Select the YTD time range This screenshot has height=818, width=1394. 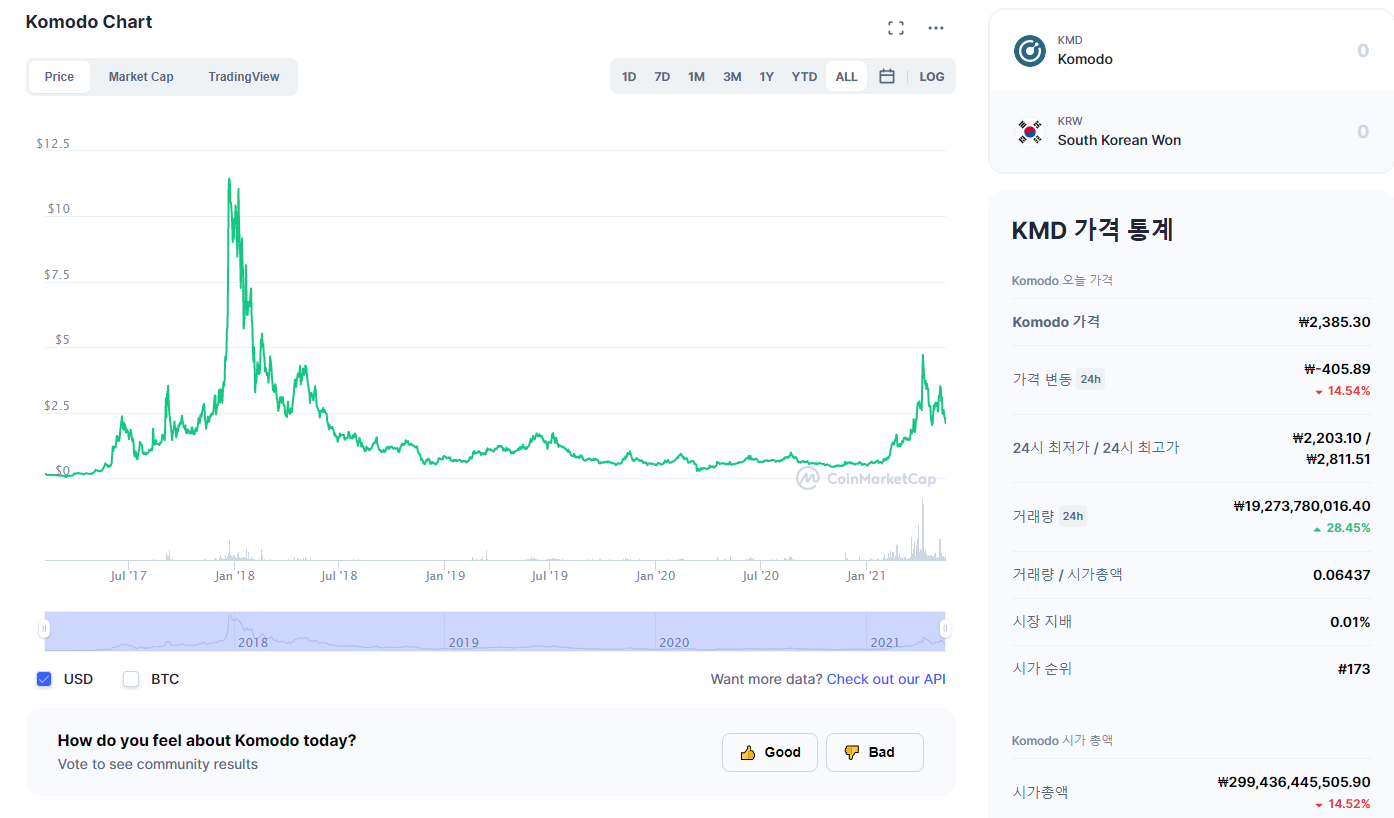[804, 77]
